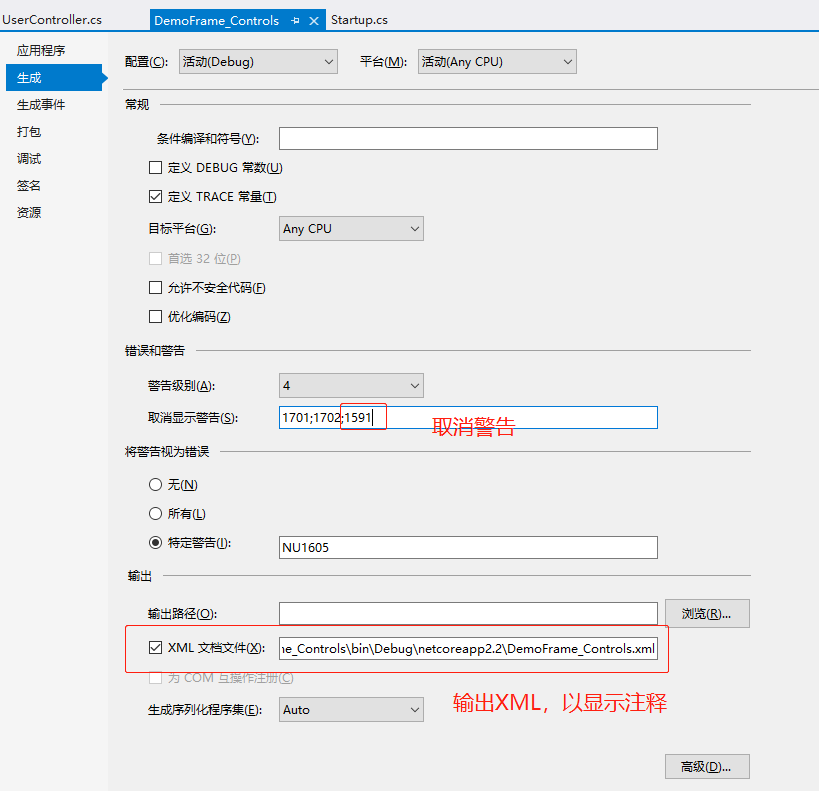Viewport: 819px width, 791px height.
Task: Choose the 所有 warnings-as-errors option
Action: 155,514
